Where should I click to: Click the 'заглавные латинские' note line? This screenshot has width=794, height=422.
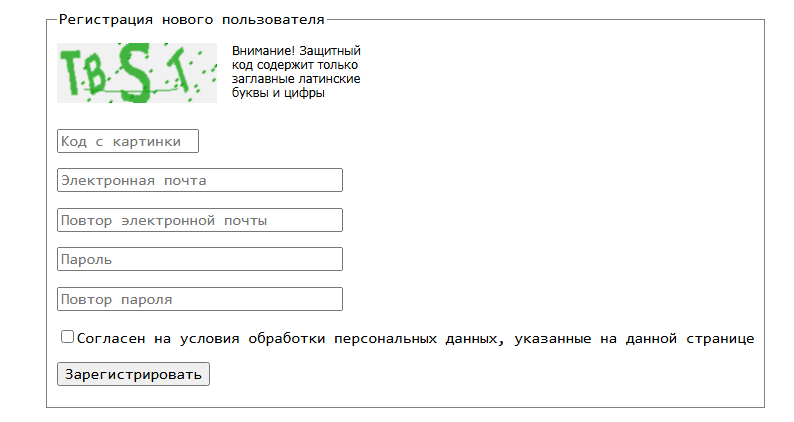click(x=296, y=79)
